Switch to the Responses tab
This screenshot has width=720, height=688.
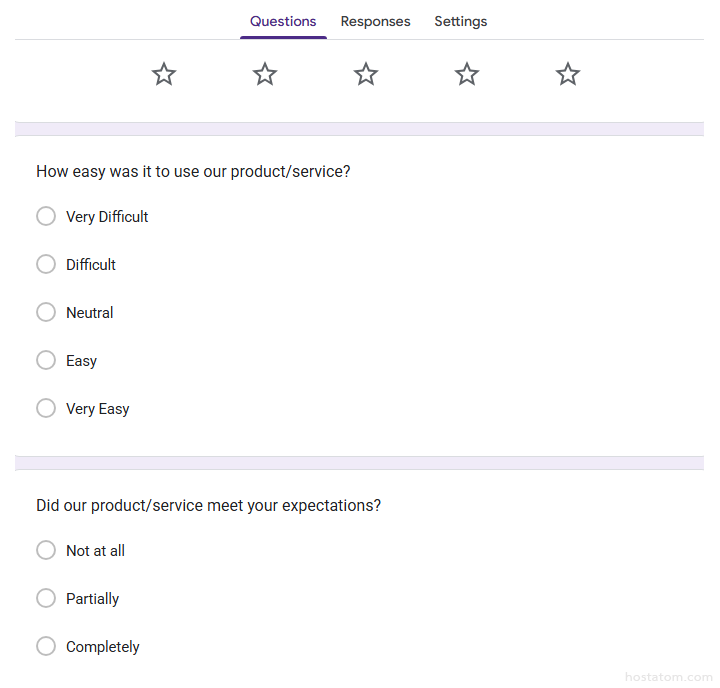[375, 21]
